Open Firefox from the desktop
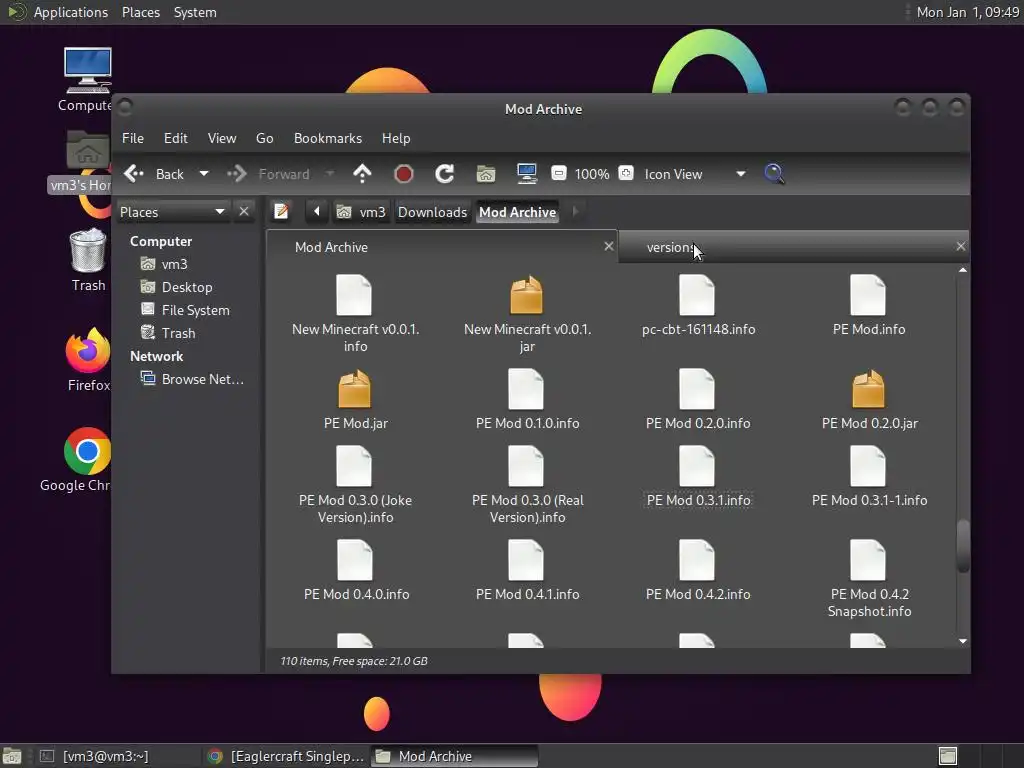 tap(88, 360)
